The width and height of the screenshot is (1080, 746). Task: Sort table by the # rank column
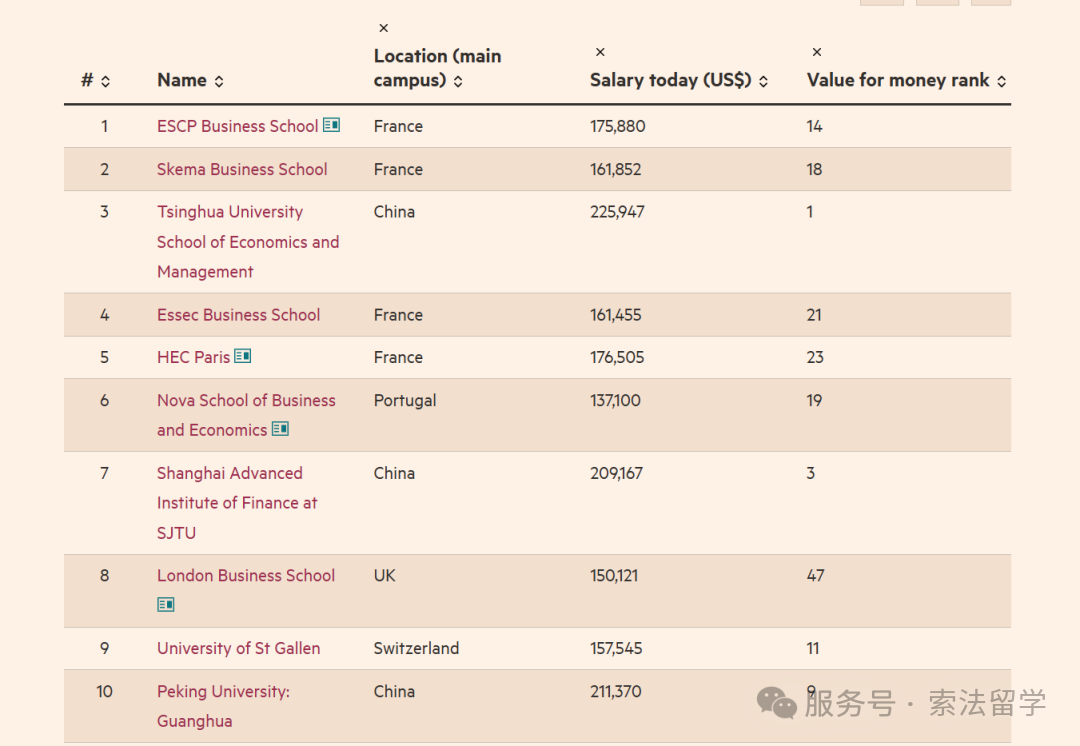pos(105,81)
